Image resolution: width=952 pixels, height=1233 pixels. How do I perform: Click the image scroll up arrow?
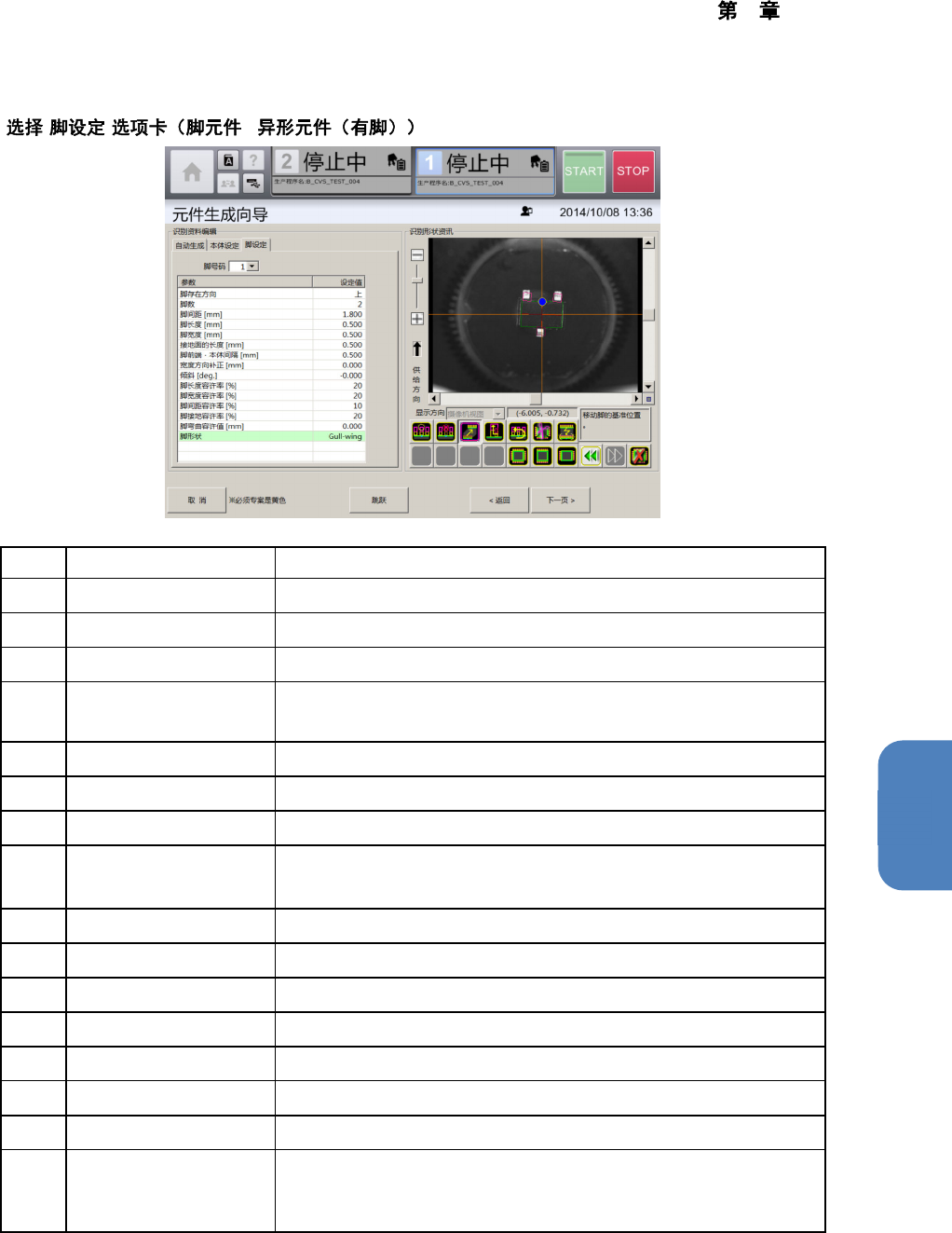(648, 242)
